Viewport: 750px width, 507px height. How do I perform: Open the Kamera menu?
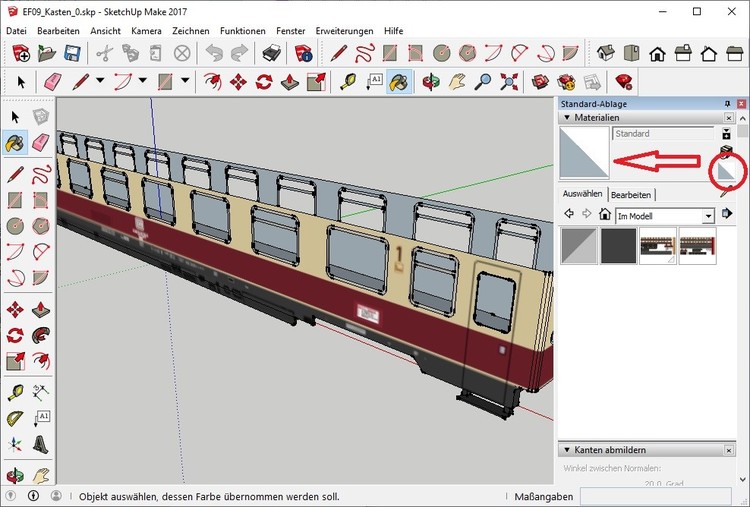pos(146,31)
